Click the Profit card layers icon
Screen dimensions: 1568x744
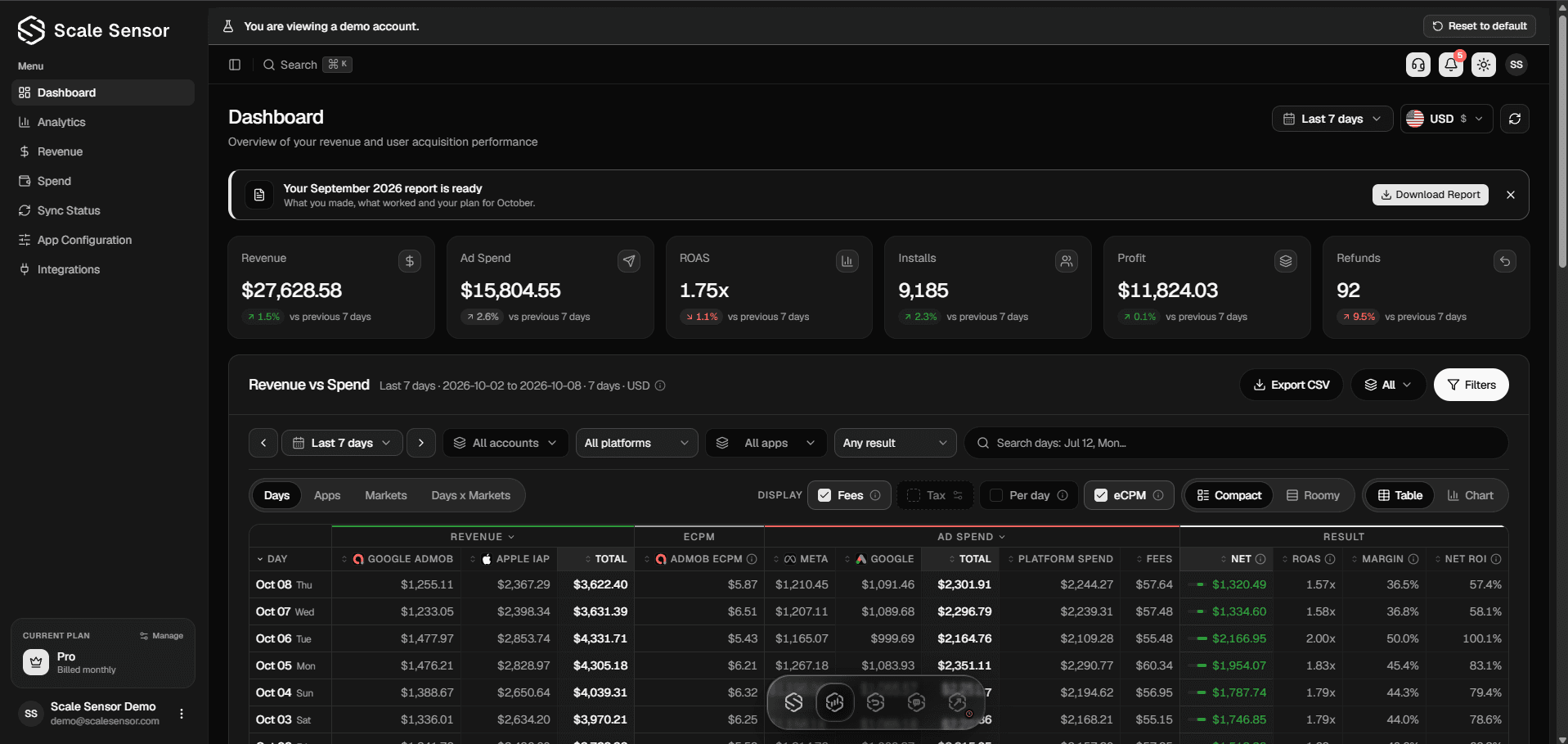pos(1286,261)
